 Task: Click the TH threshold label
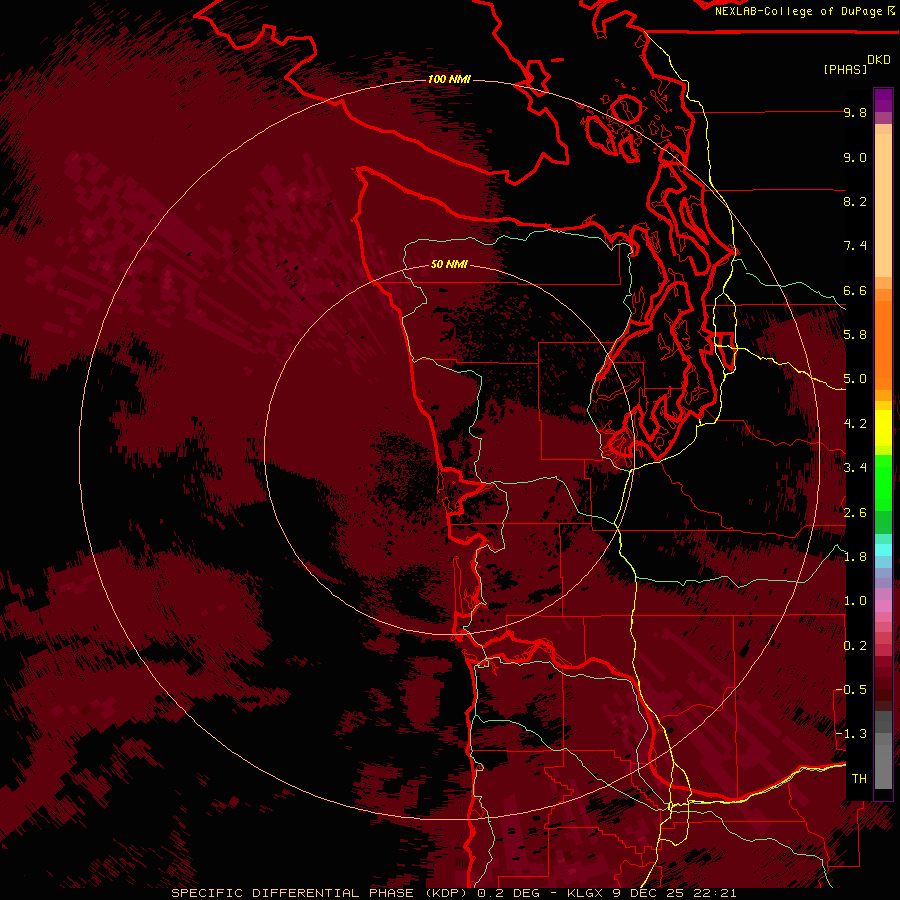pyautogui.click(x=859, y=779)
